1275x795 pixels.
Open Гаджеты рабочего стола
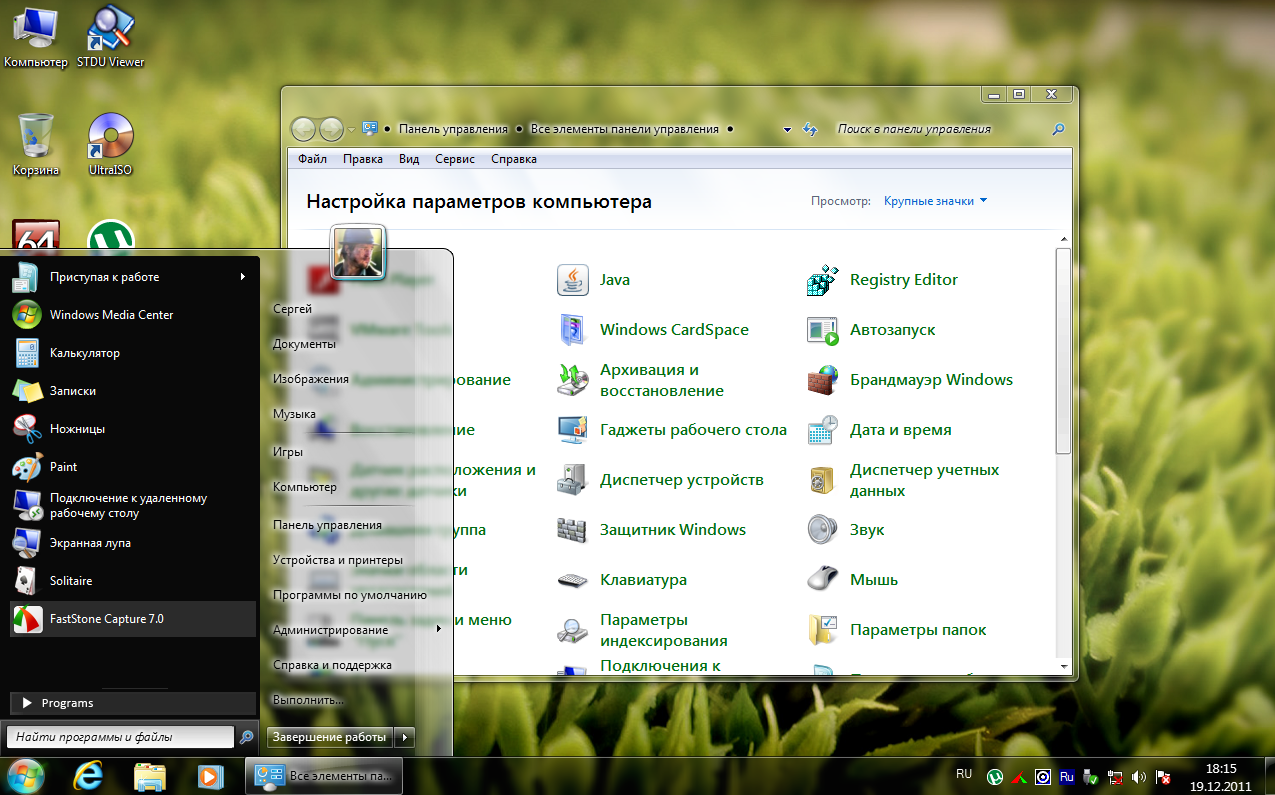click(672, 430)
